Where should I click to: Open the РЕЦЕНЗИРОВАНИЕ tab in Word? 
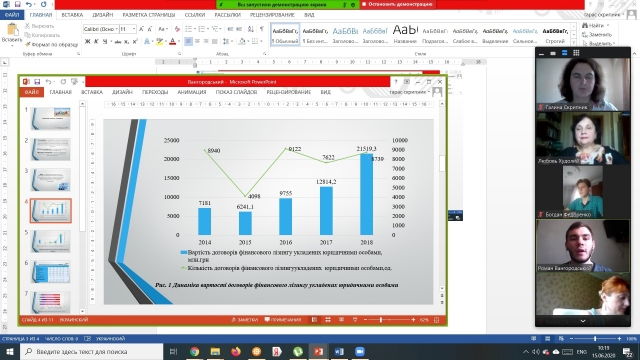click(272, 15)
